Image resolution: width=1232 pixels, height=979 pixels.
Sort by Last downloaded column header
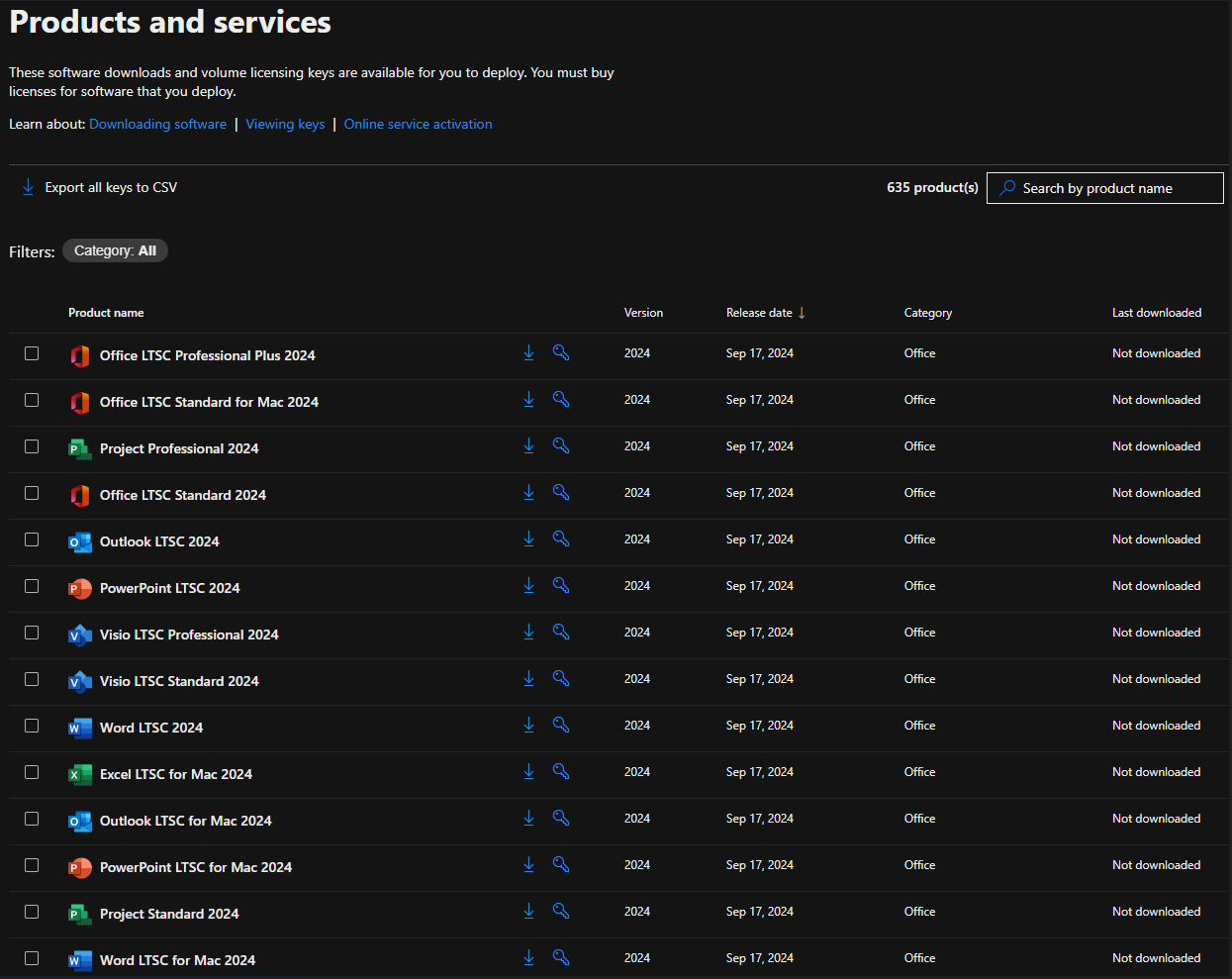[1156, 313]
